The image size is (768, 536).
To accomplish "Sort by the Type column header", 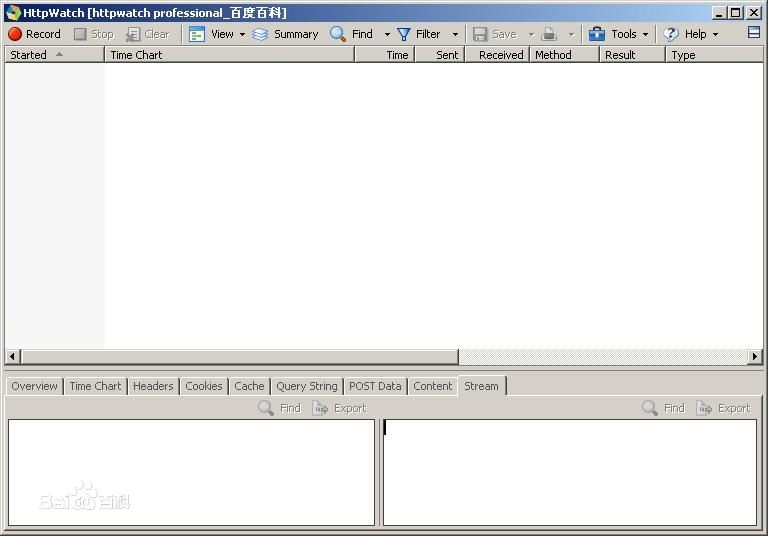I will click(x=714, y=55).
